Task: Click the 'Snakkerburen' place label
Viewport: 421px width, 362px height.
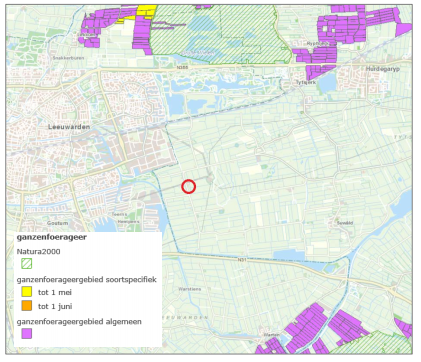Action: 68,58
